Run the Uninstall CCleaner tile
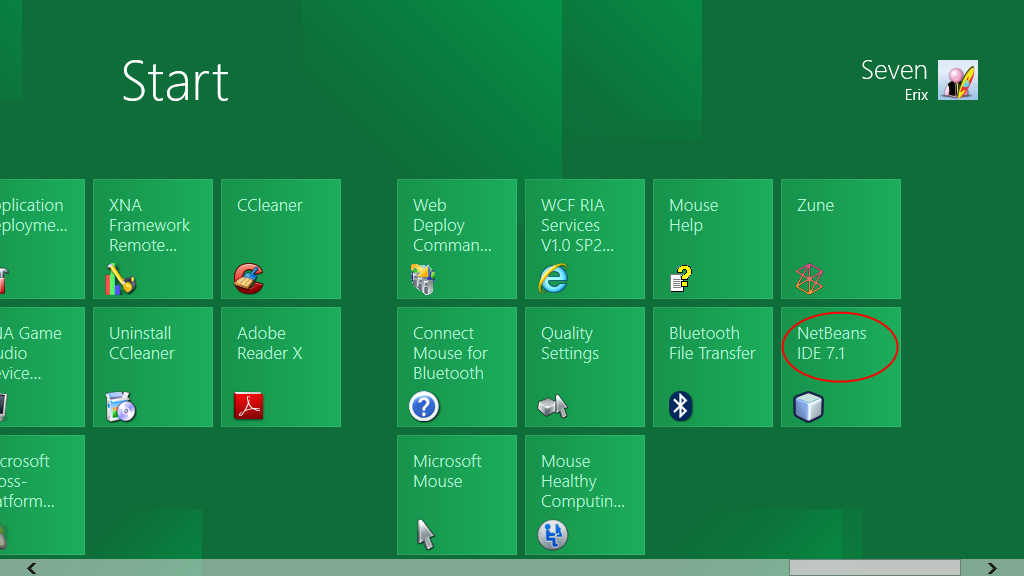 tap(153, 367)
